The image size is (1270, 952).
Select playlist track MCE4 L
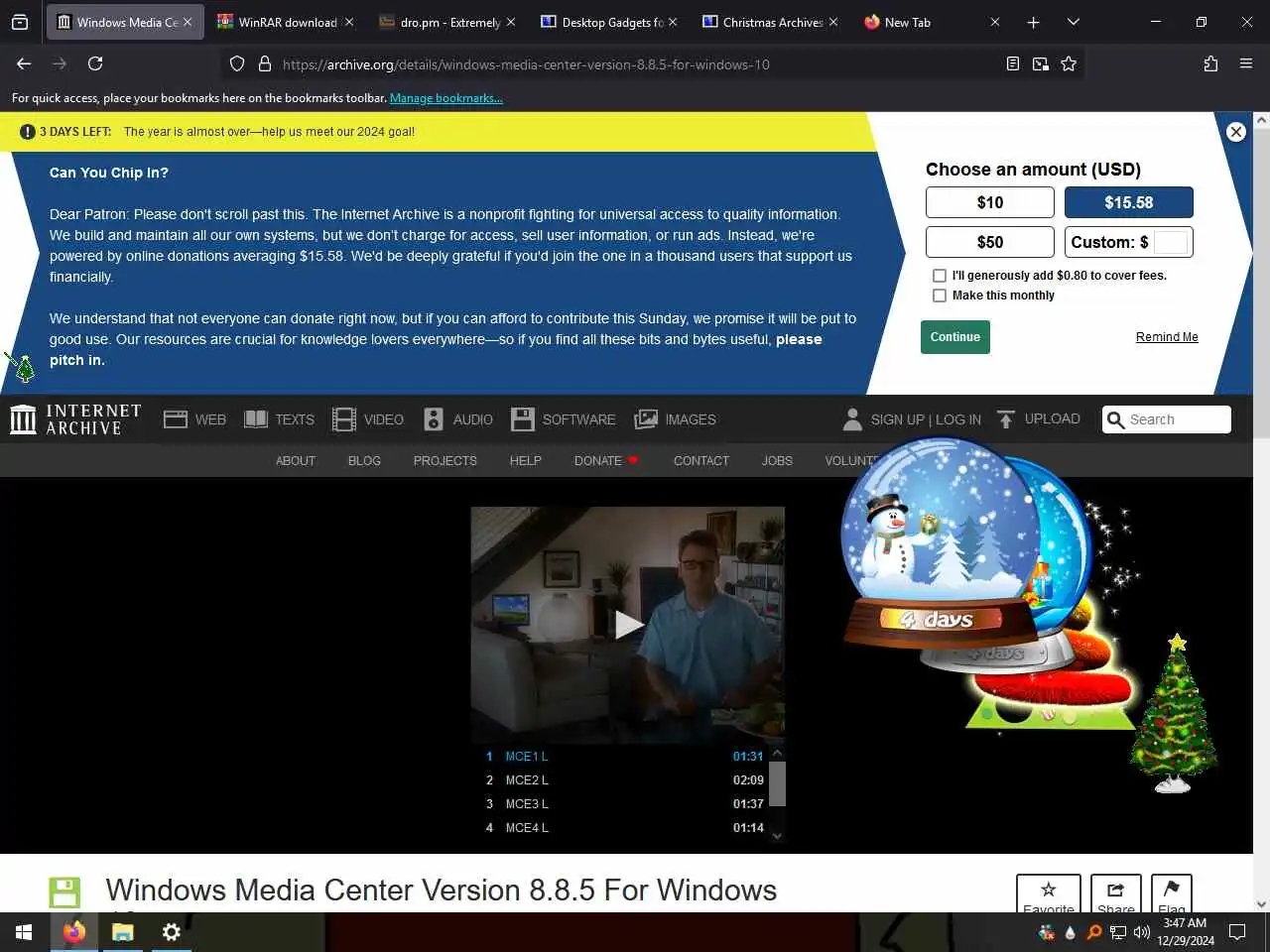624,828
